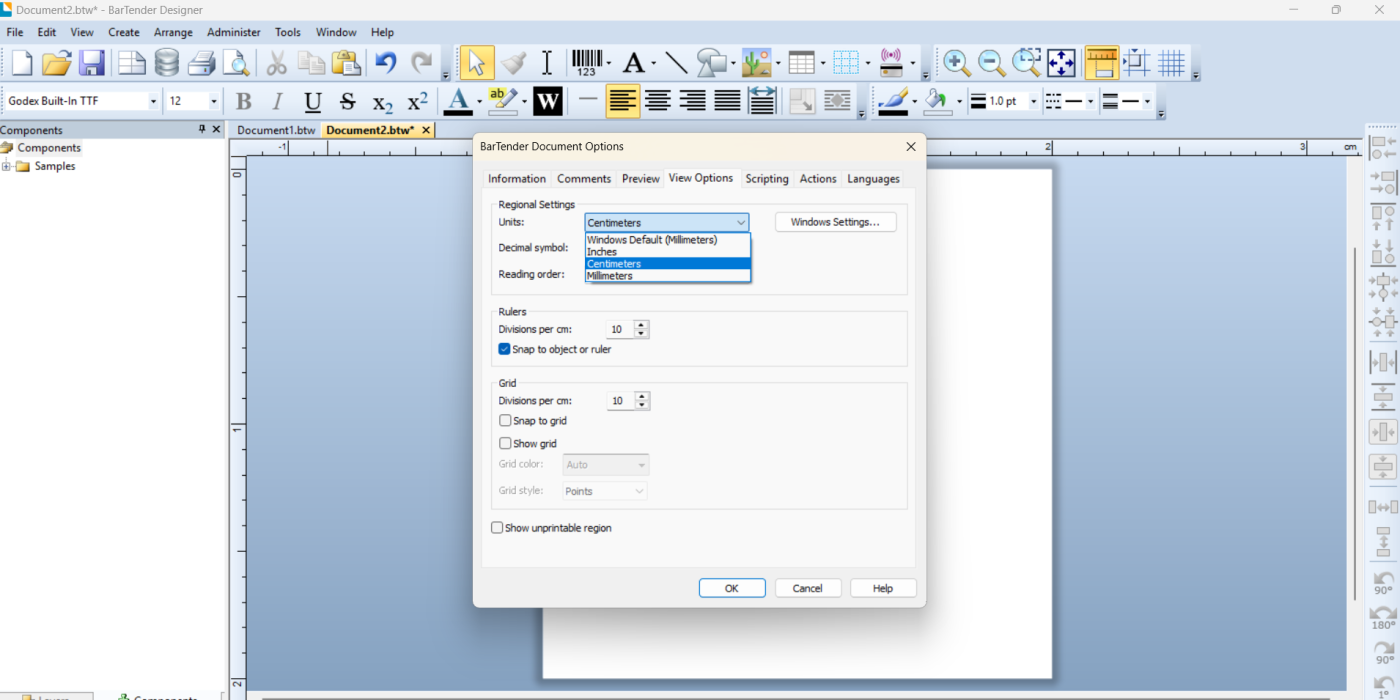1400x700 pixels.
Task: Toggle Bold formatting button
Action: [x=243, y=101]
